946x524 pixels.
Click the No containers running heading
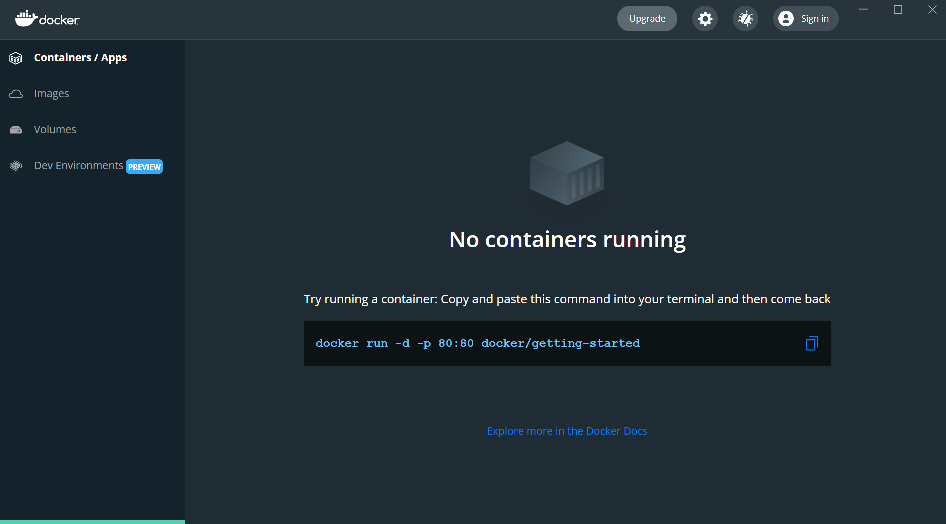coord(567,239)
